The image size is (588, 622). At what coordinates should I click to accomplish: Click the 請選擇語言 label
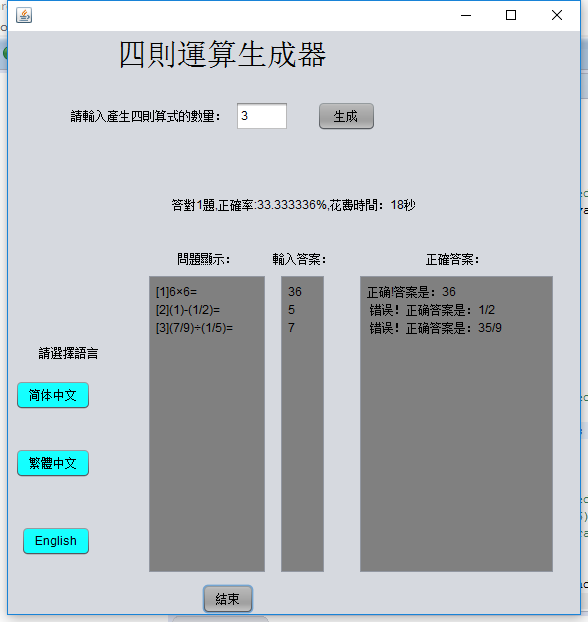tap(68, 353)
